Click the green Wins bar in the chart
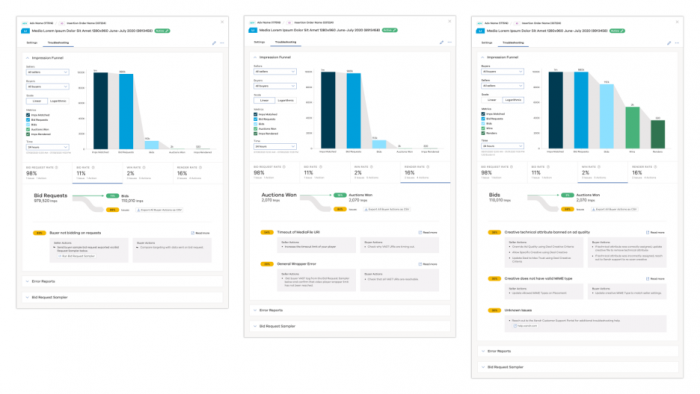The height and width of the screenshot is (394, 700). (632, 128)
